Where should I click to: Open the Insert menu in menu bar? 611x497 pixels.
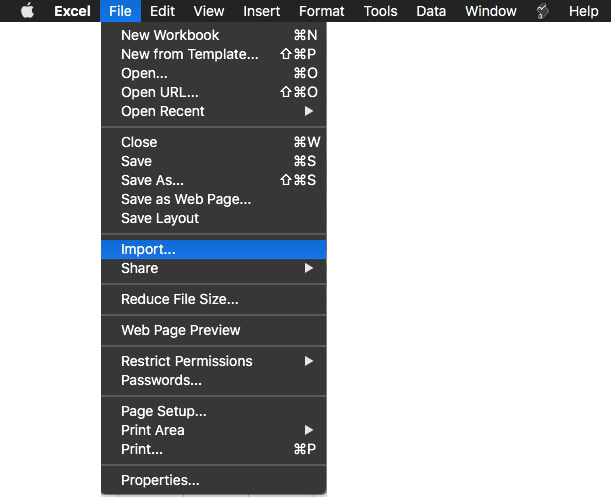click(x=262, y=11)
